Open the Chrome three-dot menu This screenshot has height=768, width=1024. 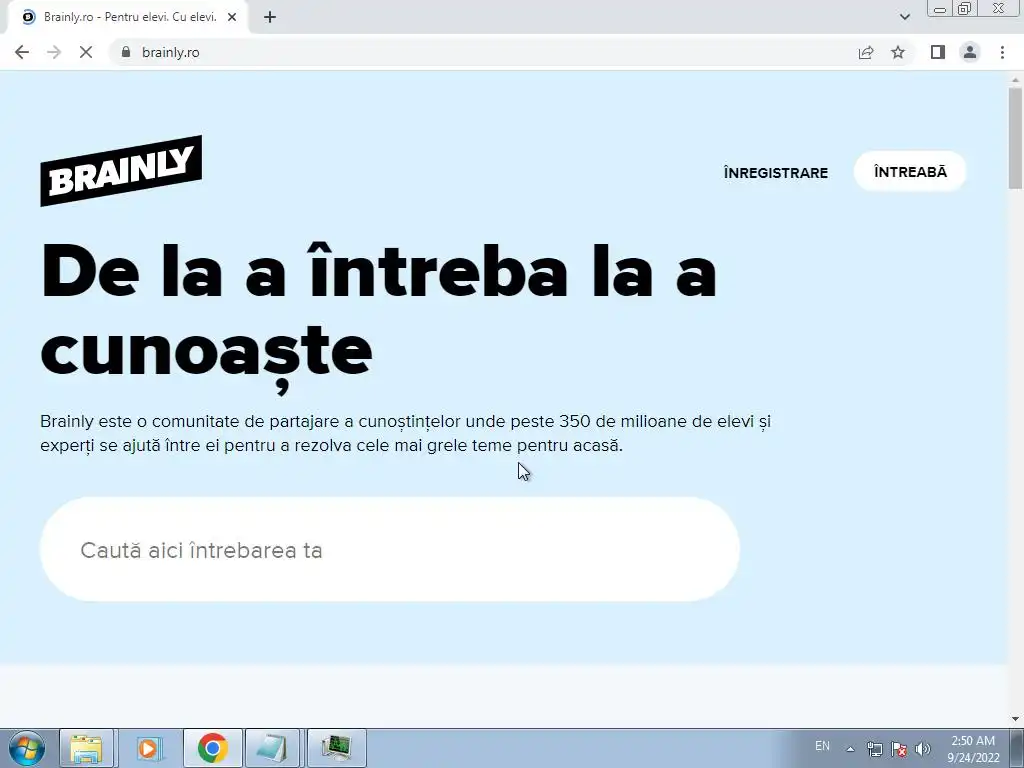[1002, 52]
